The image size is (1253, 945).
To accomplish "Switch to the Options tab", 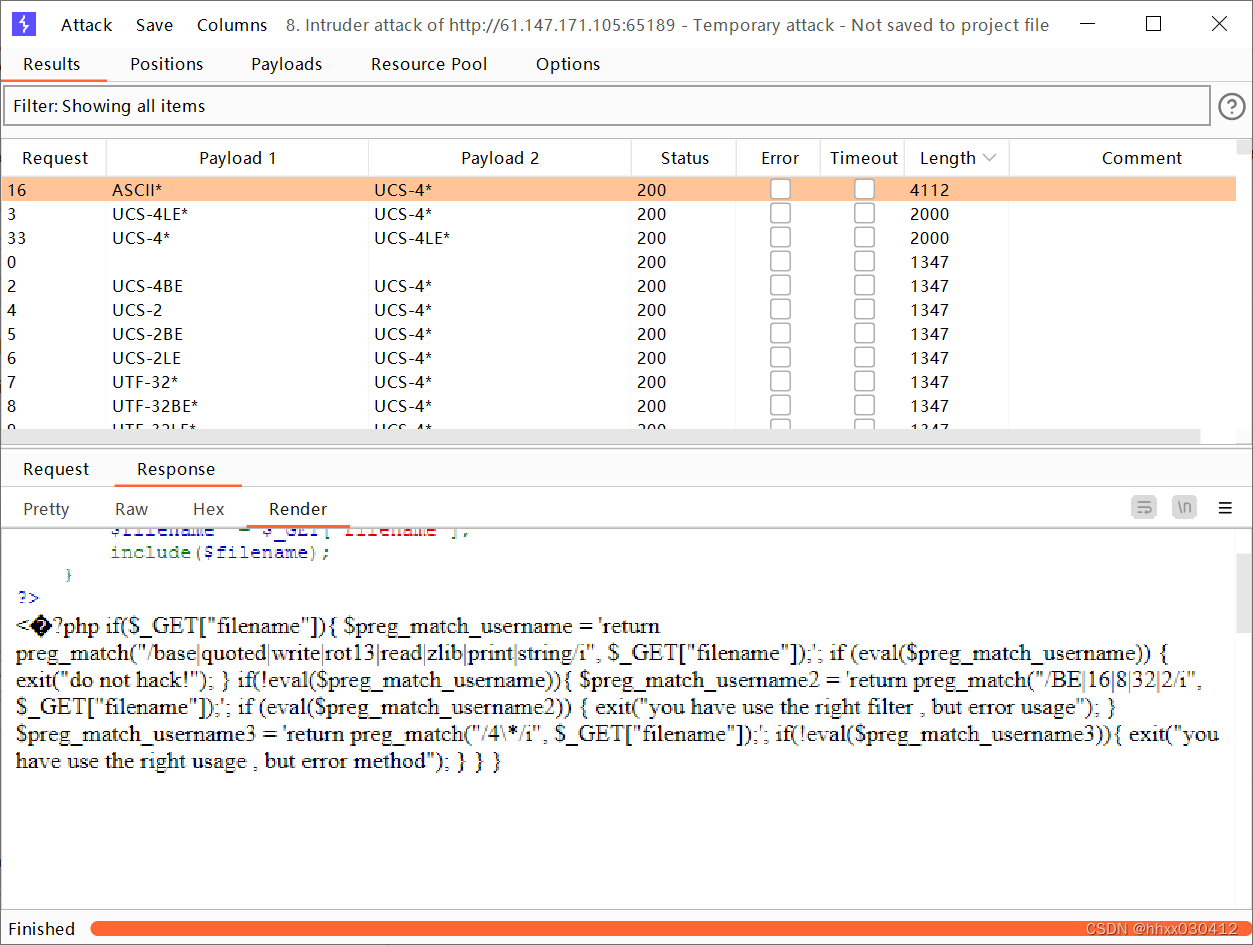I will [x=568, y=64].
